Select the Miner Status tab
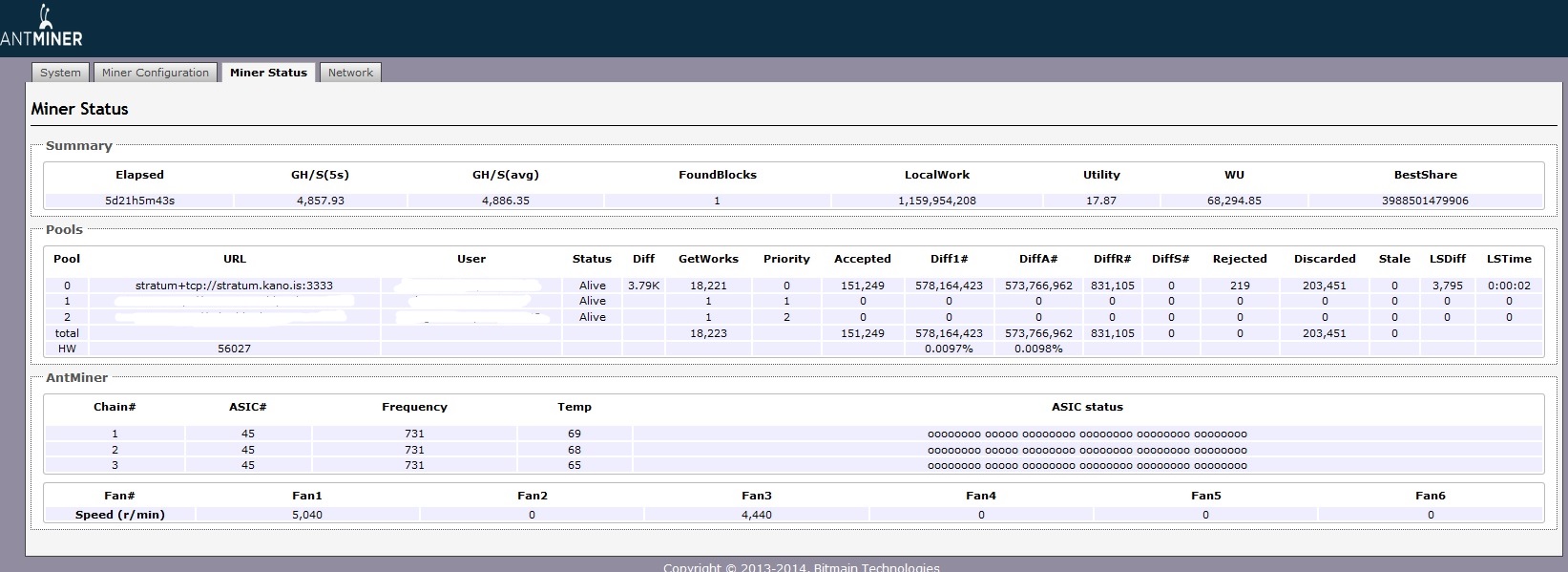1568x572 pixels. point(268,73)
